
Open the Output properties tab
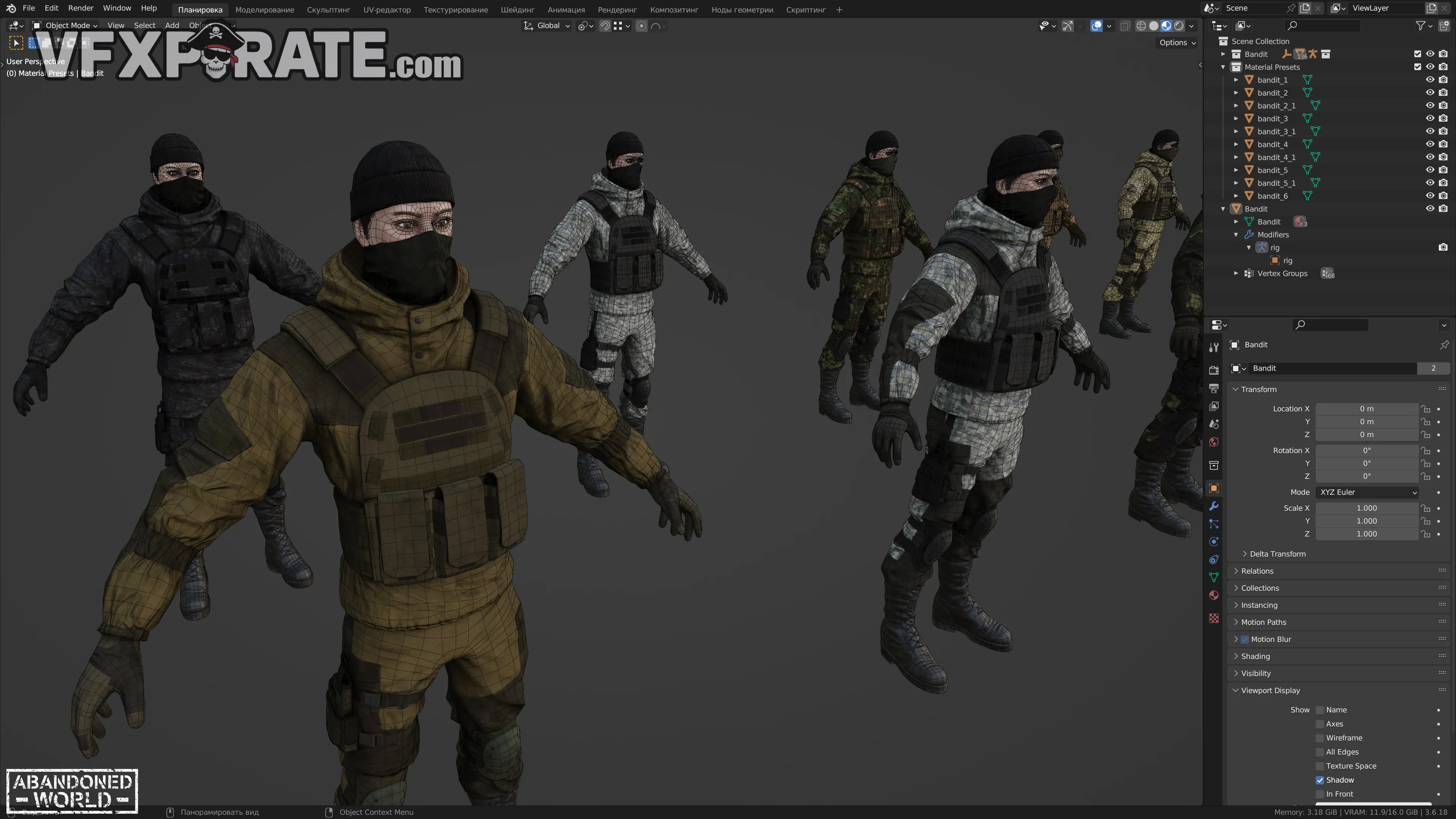point(1213,388)
